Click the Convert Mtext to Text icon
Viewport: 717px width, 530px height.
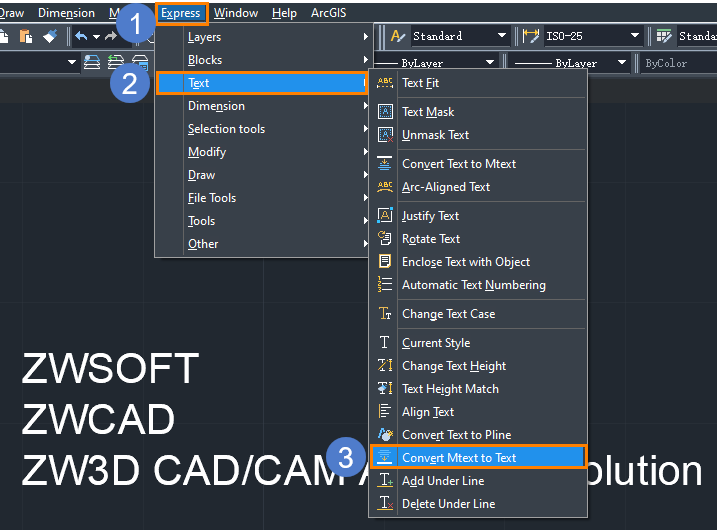pyautogui.click(x=385, y=457)
